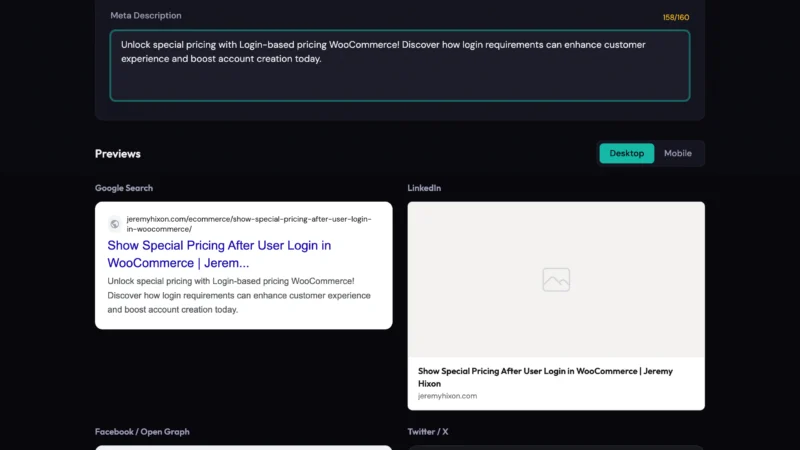800x450 pixels.
Task: Click the Meta Description field label
Action: tap(145, 16)
